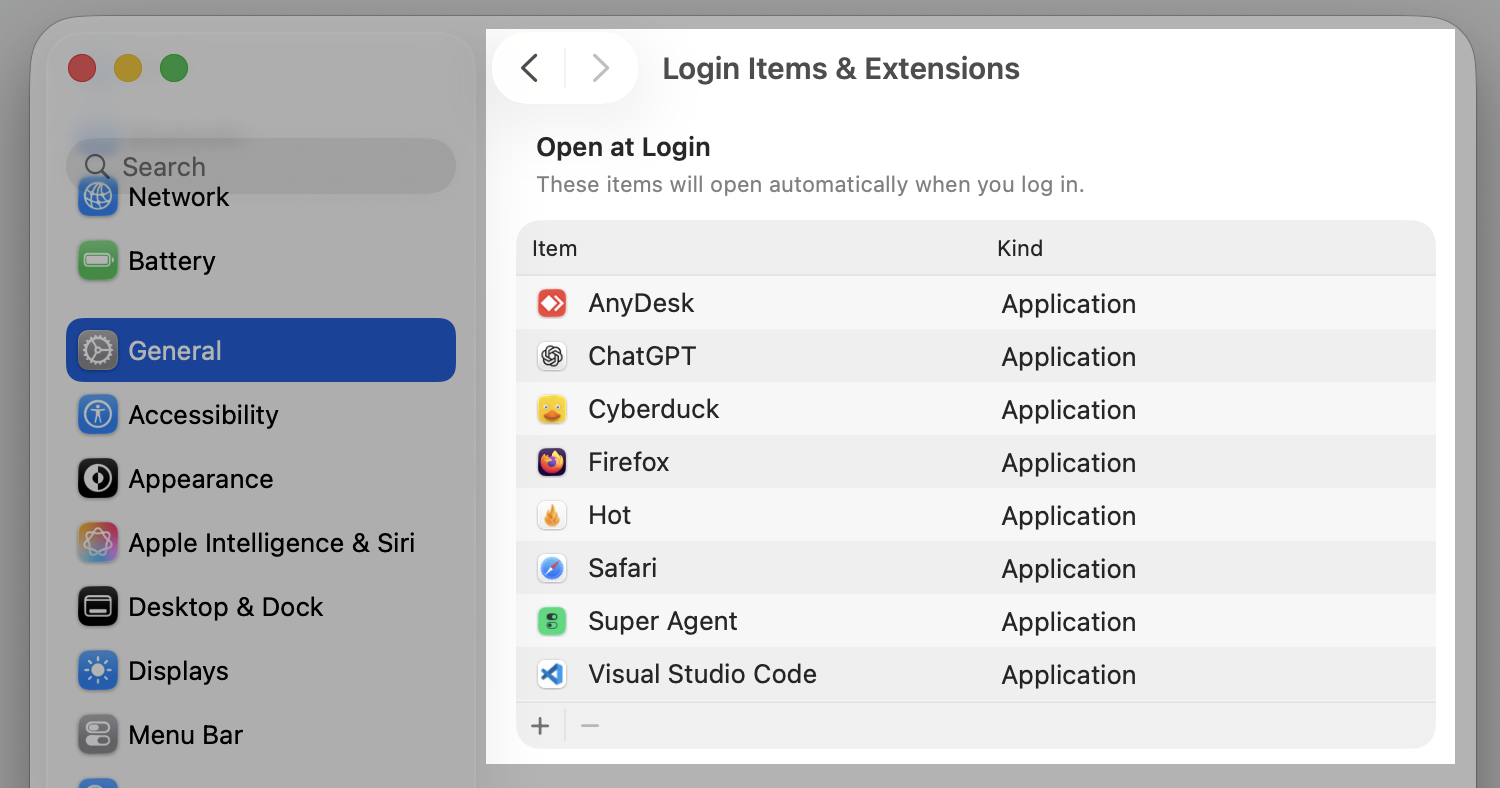The image size is (1500, 788).
Task: Click the Firefox app icon
Action: 552,462
